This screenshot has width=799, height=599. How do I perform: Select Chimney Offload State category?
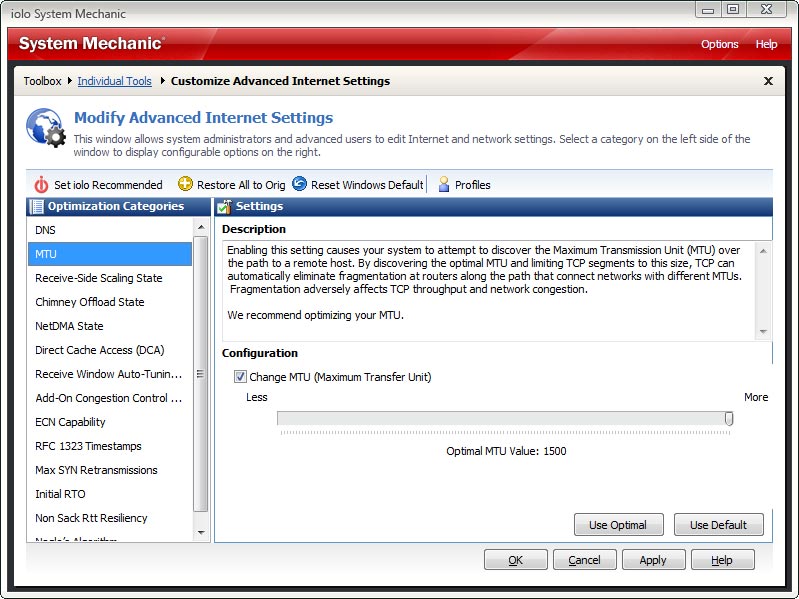coord(110,302)
